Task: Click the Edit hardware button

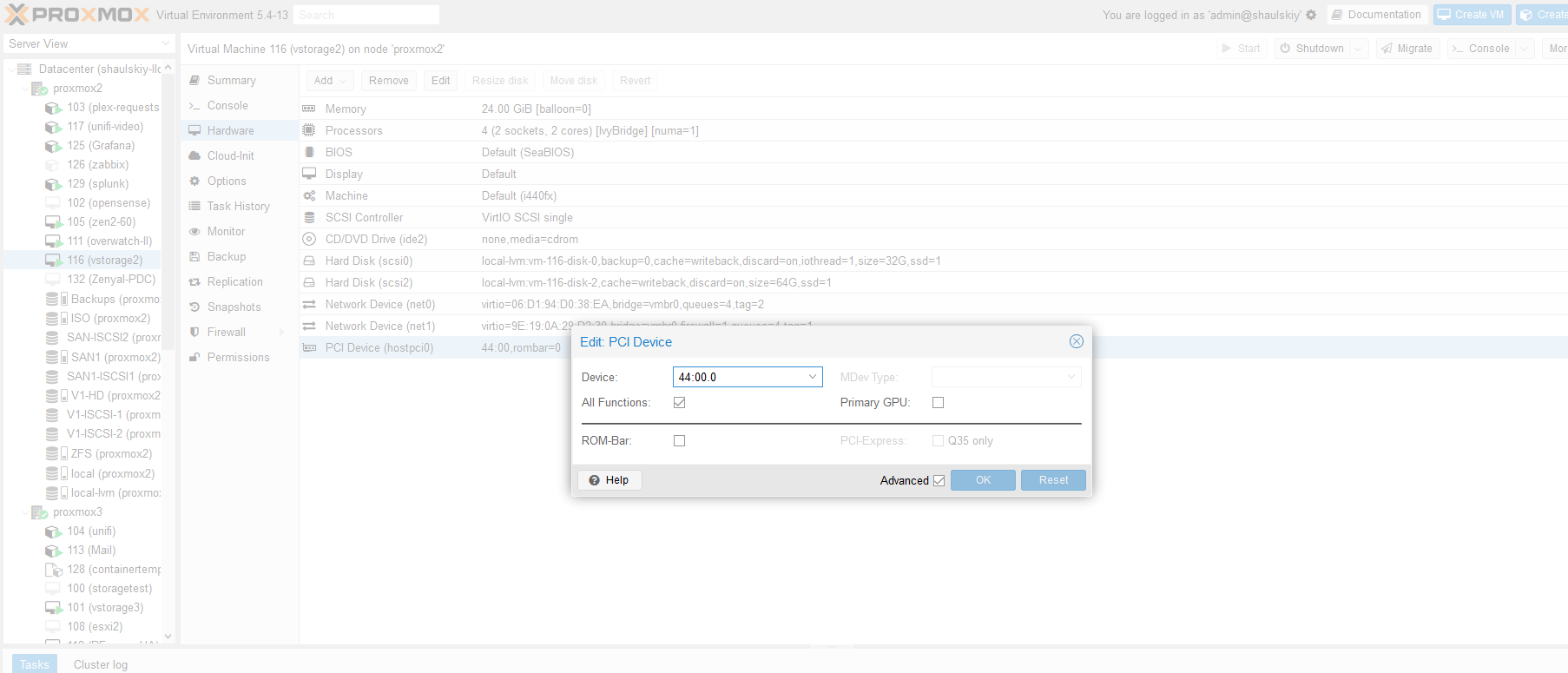Action: pos(441,81)
